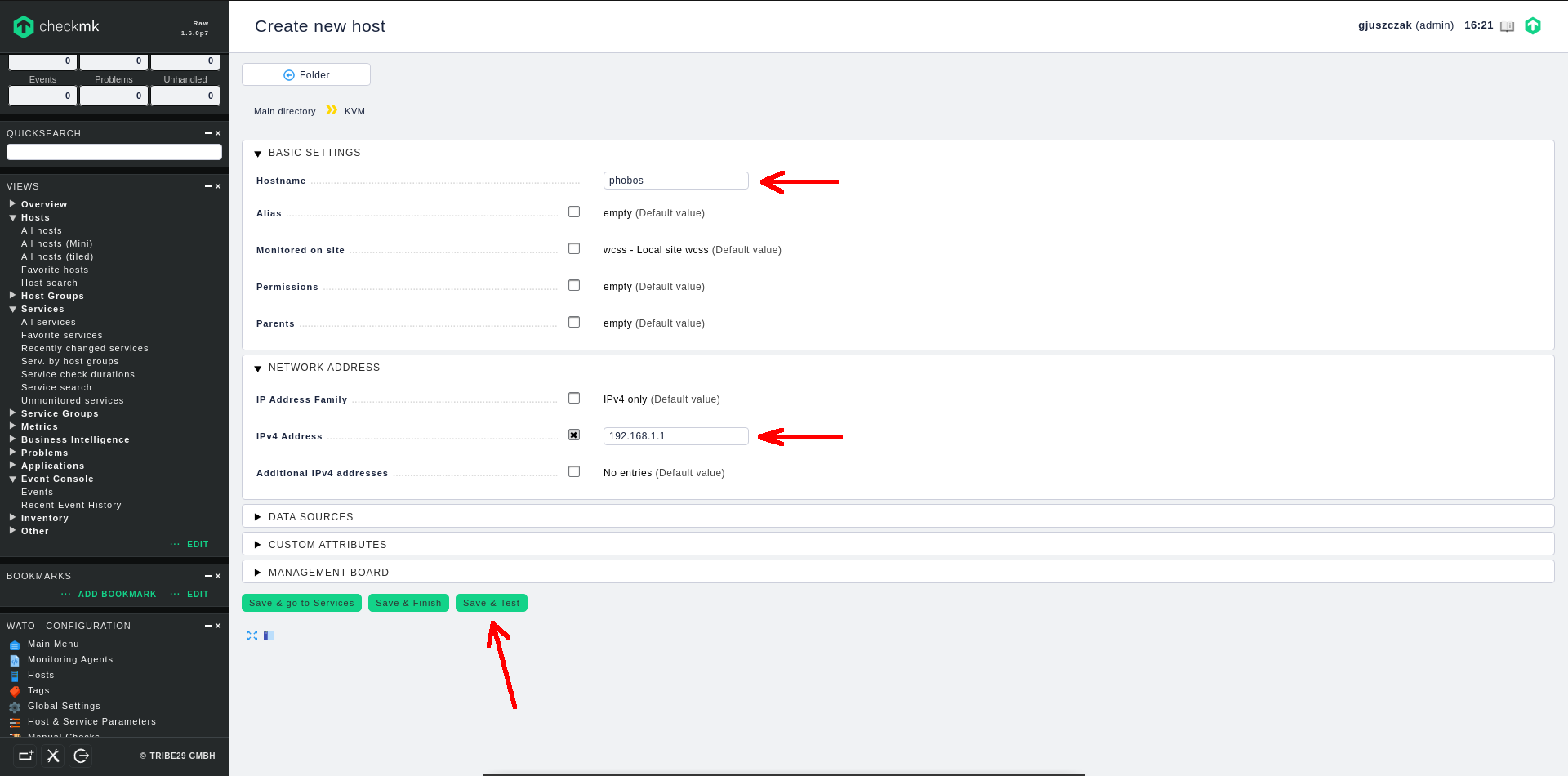Click the logout arrow icon in sidebar footer
1568x776 pixels.
tap(81, 756)
